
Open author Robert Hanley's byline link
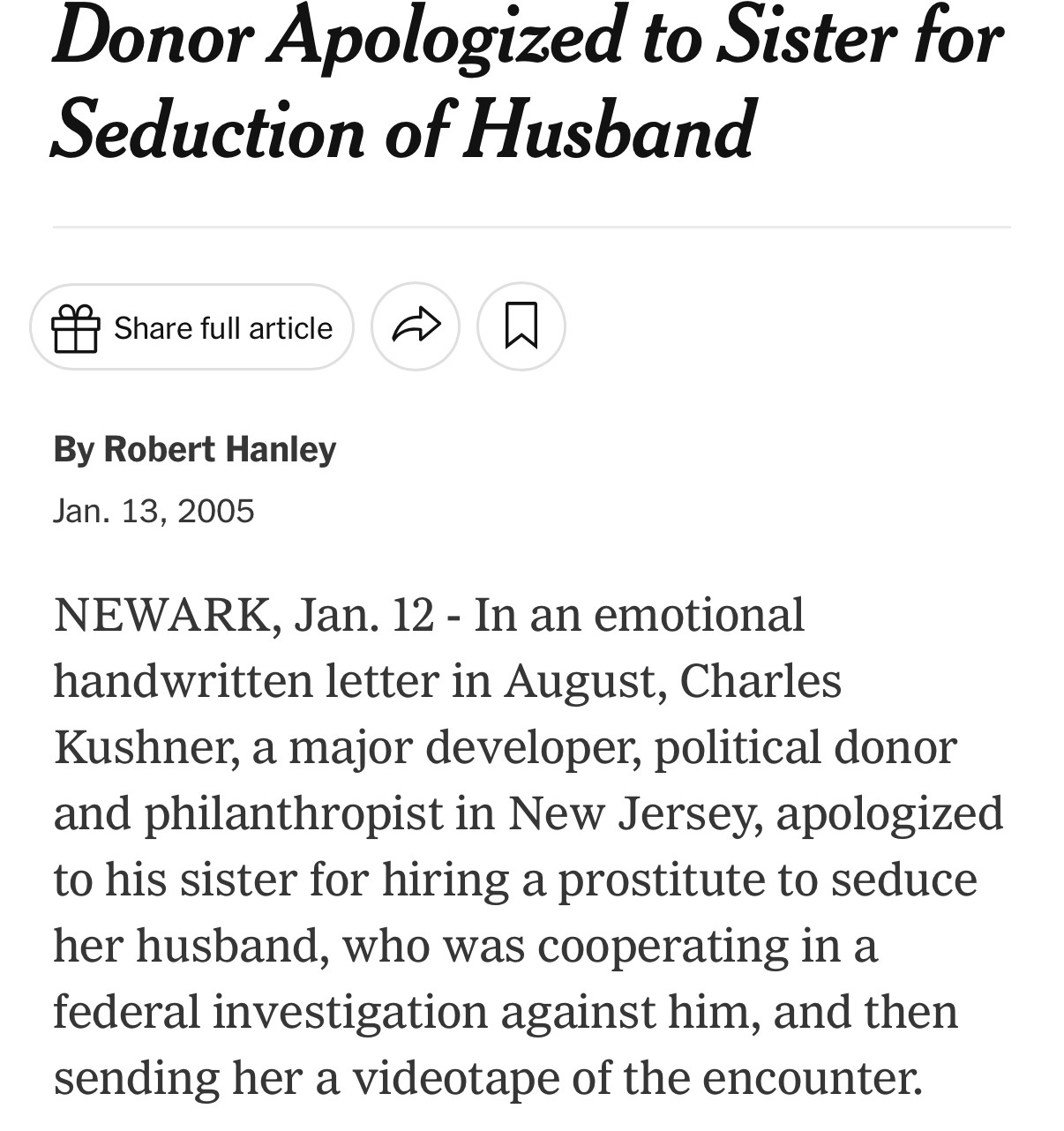pyautogui.click(x=220, y=449)
